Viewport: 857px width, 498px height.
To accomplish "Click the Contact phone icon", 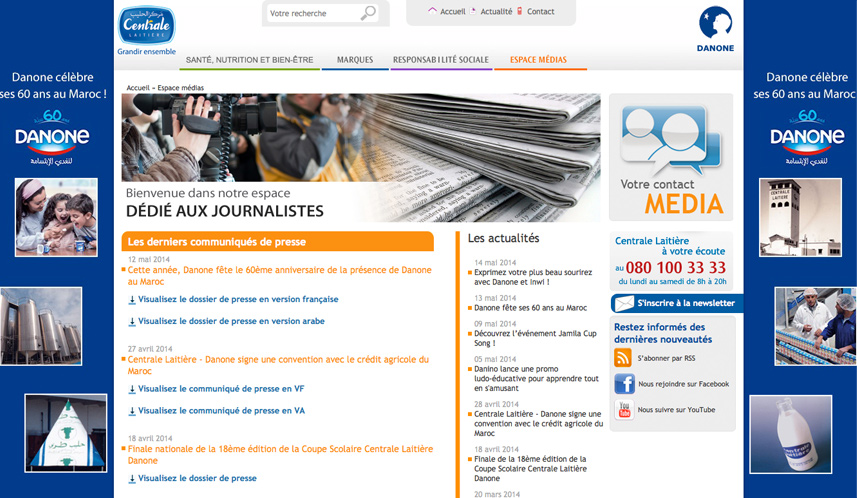I will click(520, 11).
